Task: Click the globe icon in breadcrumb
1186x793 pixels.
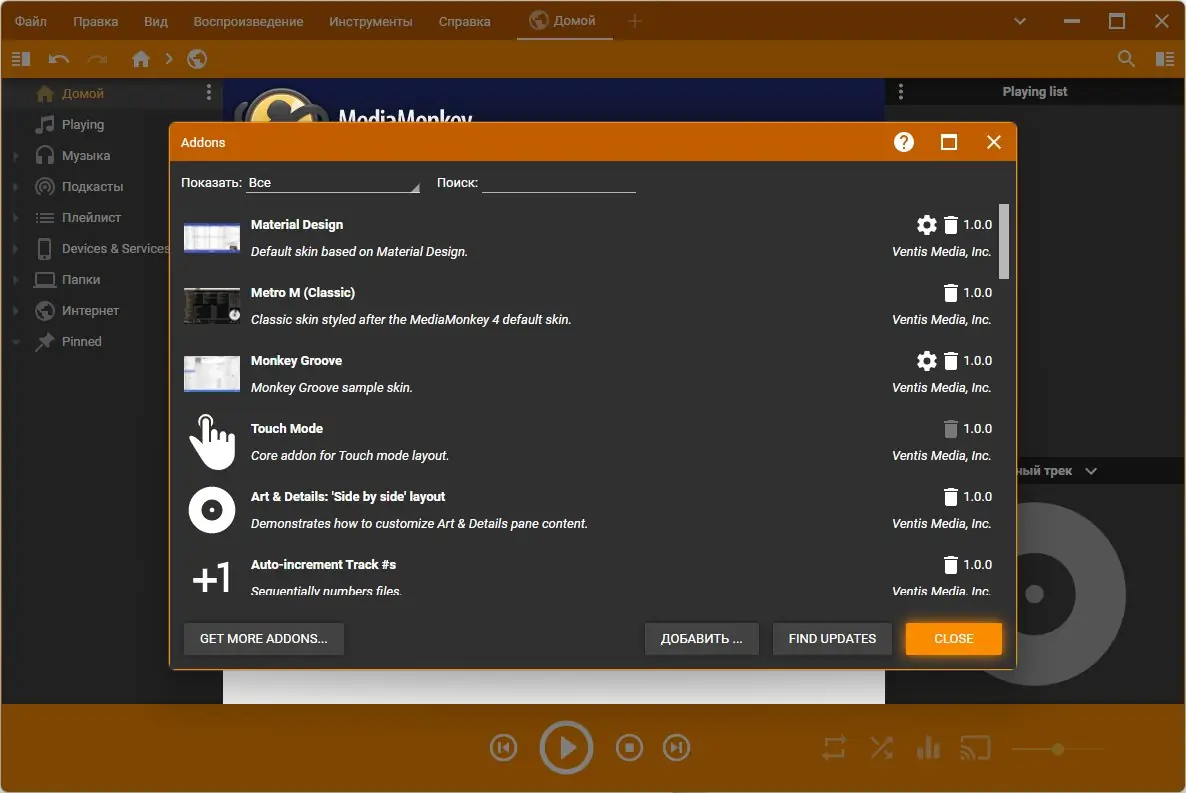Action: coord(197,59)
